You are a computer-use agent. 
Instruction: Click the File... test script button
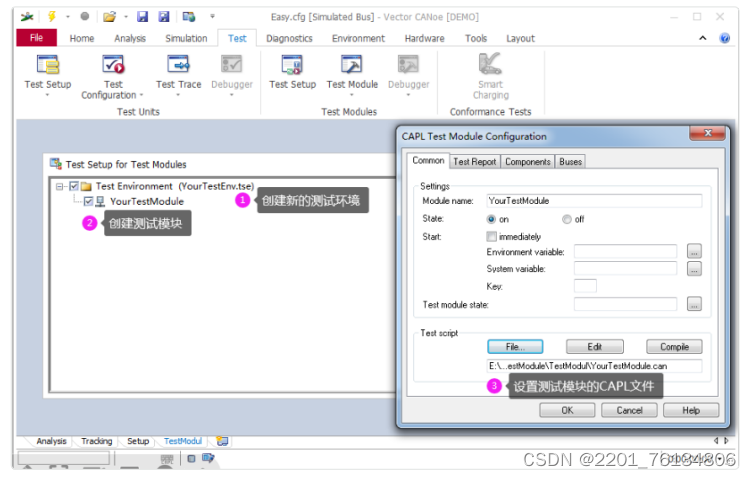point(515,346)
